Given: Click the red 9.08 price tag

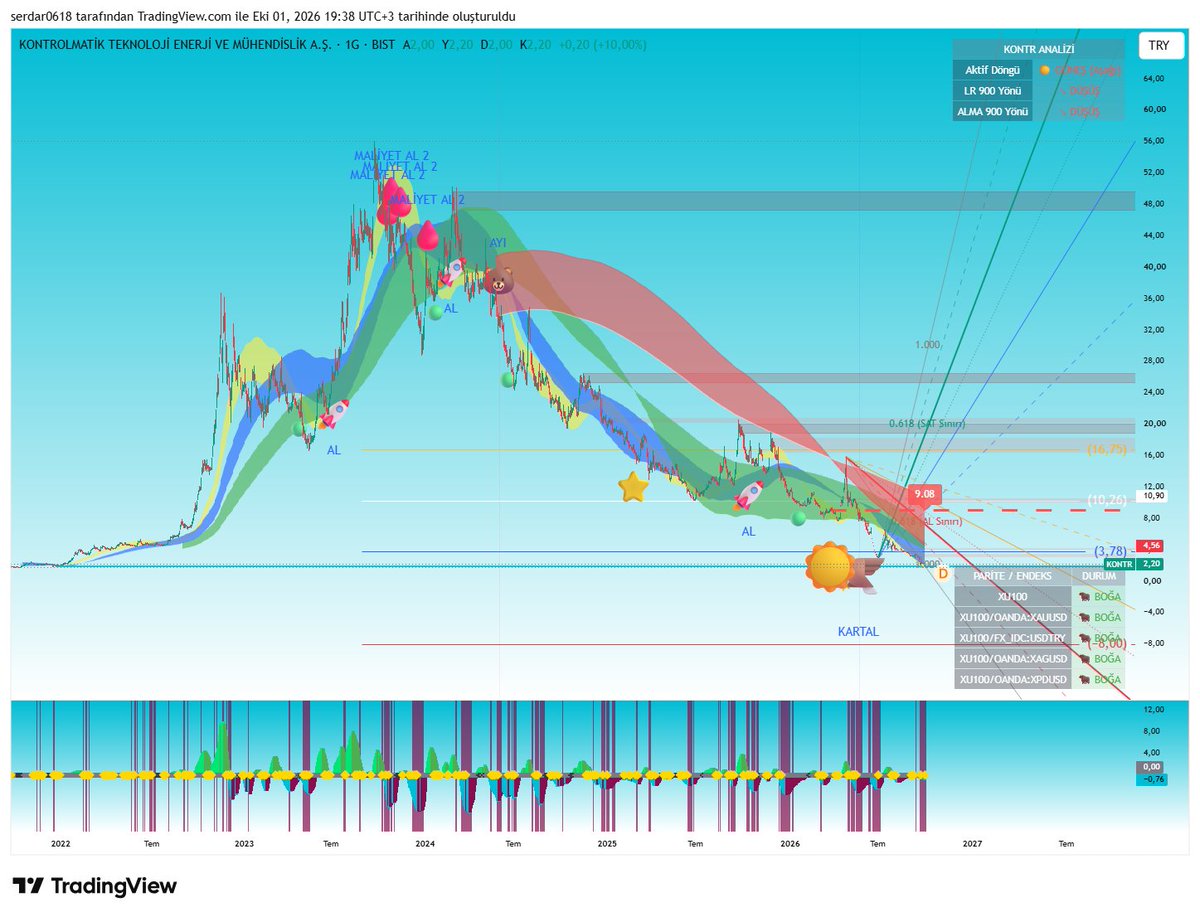Looking at the screenshot, I should point(924,493).
